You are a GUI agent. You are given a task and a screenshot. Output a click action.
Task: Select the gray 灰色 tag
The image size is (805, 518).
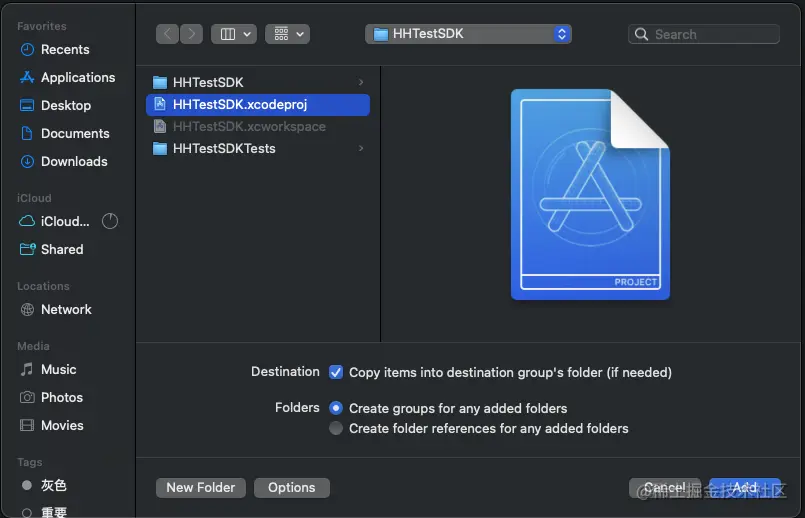44,485
